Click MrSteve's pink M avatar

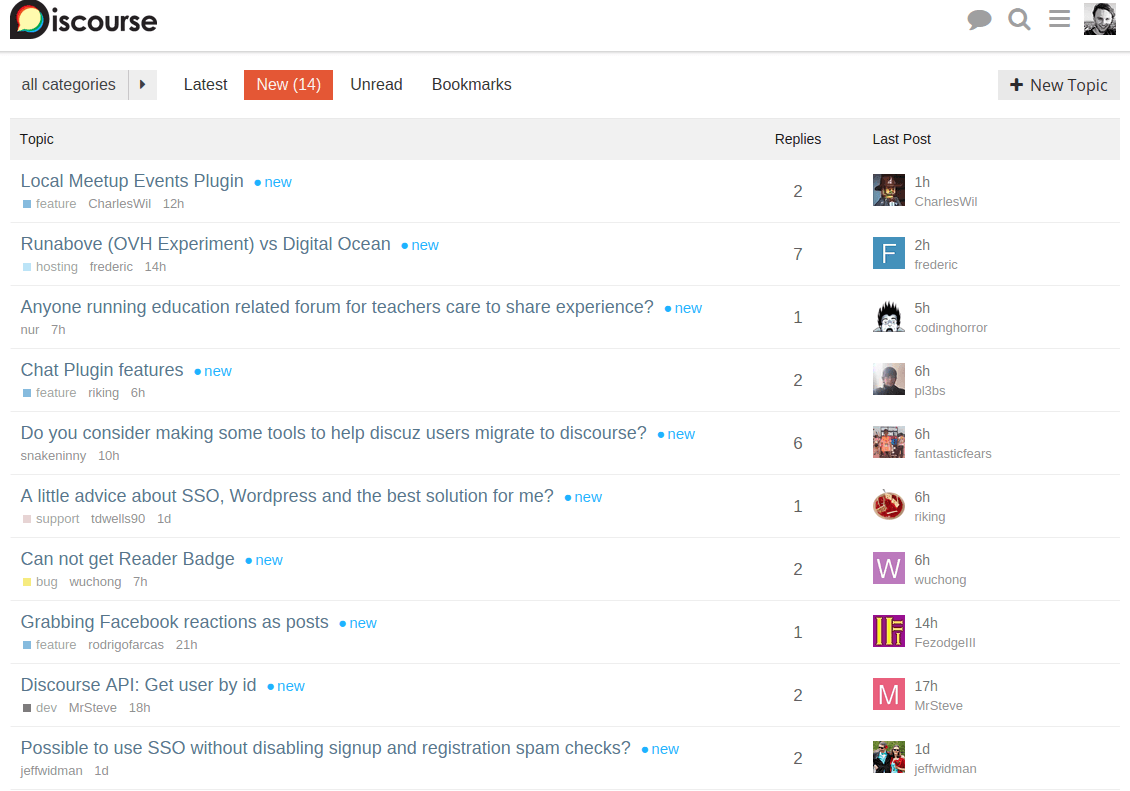pos(888,695)
